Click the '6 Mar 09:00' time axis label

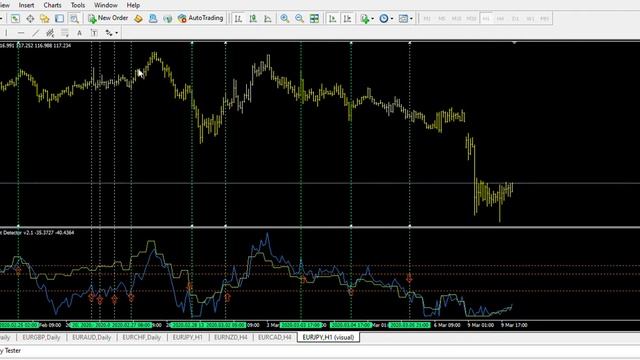tap(447, 325)
